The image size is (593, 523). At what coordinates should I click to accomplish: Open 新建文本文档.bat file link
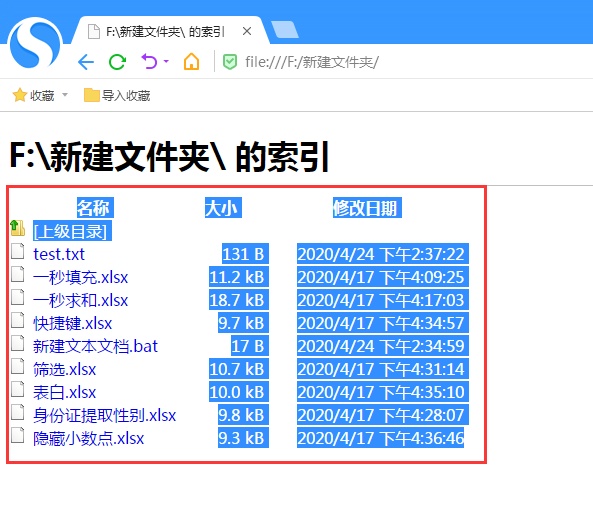click(x=95, y=346)
